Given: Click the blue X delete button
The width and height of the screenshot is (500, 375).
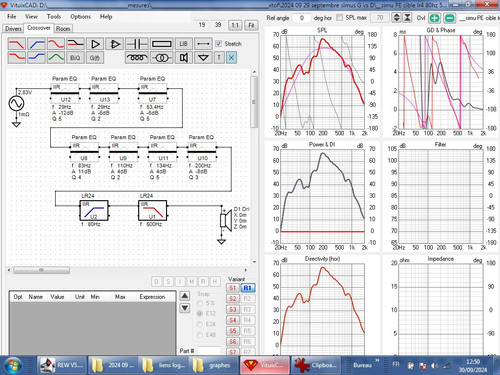Looking at the screenshot, I should click(x=231, y=58).
